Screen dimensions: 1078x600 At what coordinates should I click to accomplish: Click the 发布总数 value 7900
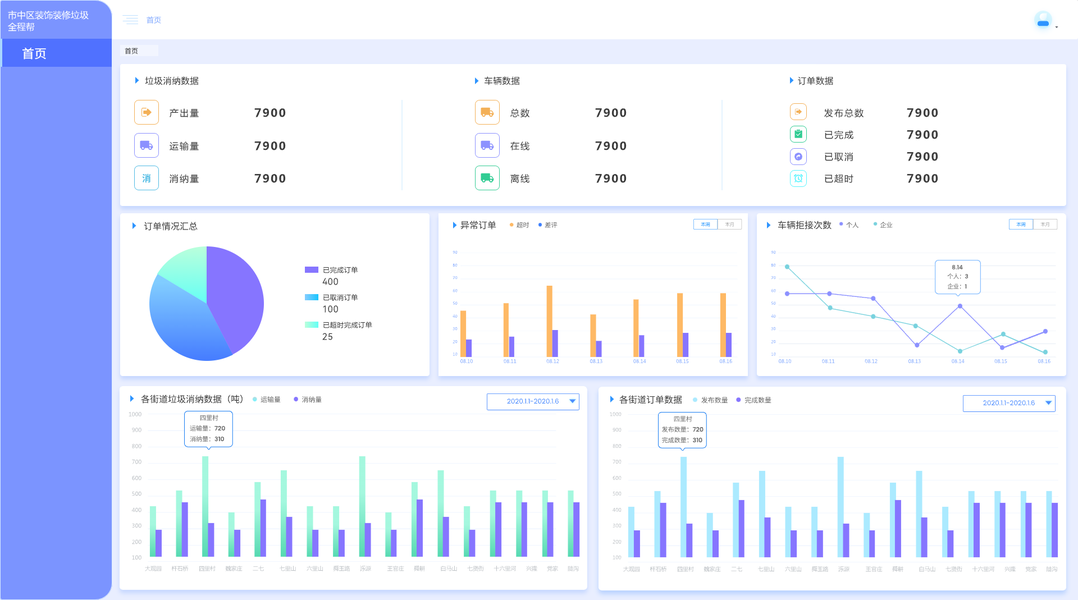[x=923, y=113]
